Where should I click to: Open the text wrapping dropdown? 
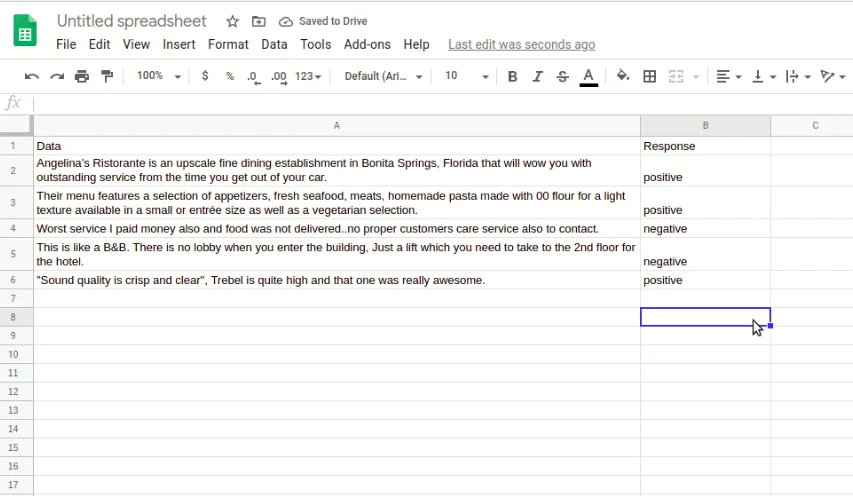coord(798,77)
